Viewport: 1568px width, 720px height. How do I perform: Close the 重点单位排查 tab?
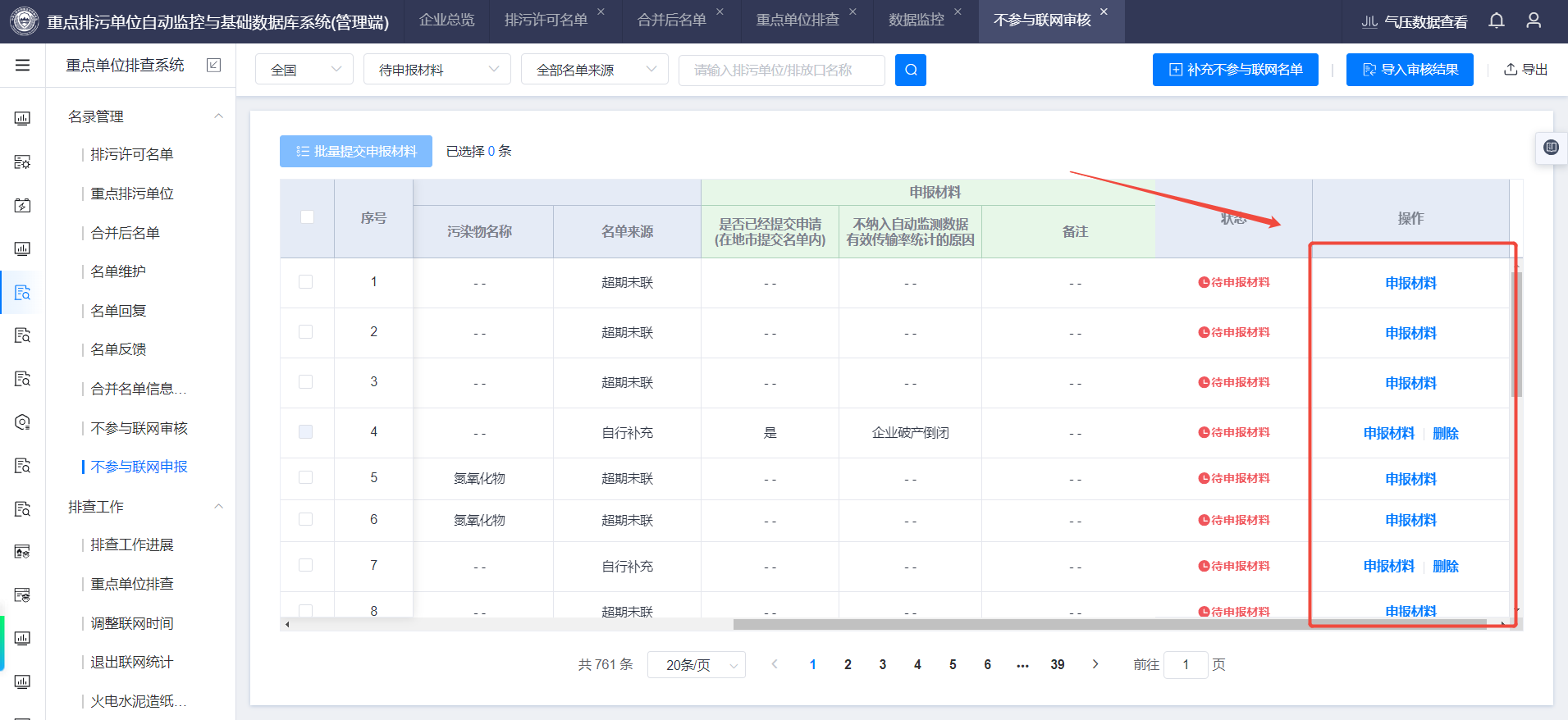click(853, 11)
